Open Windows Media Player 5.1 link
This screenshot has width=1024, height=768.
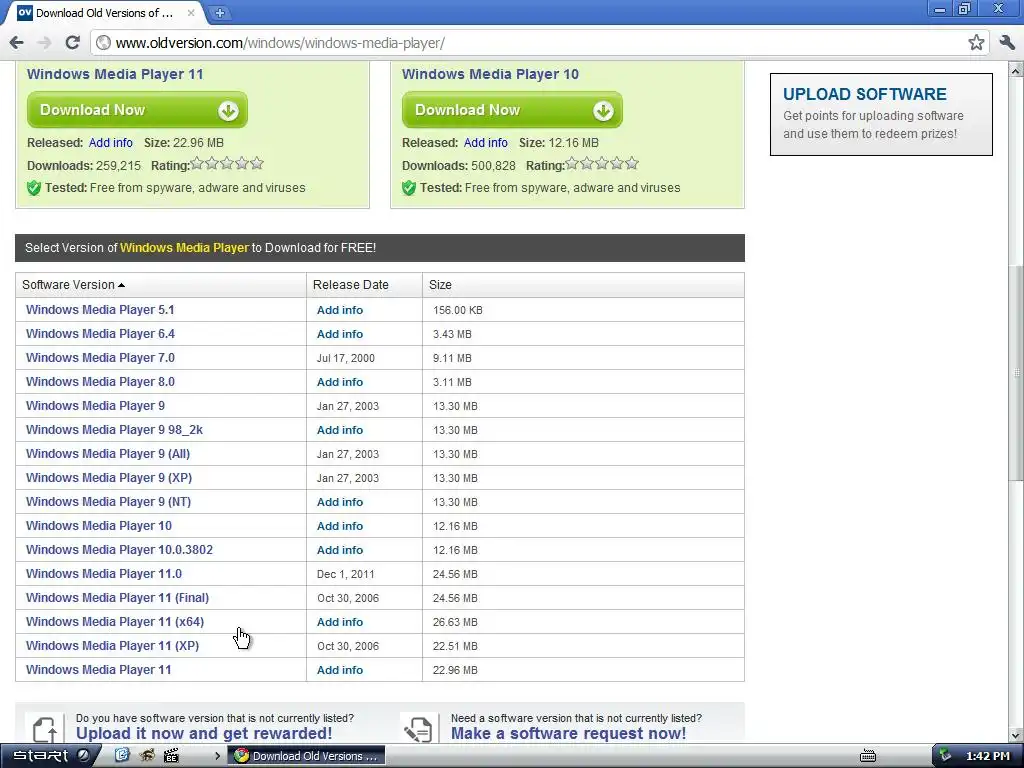(x=100, y=310)
